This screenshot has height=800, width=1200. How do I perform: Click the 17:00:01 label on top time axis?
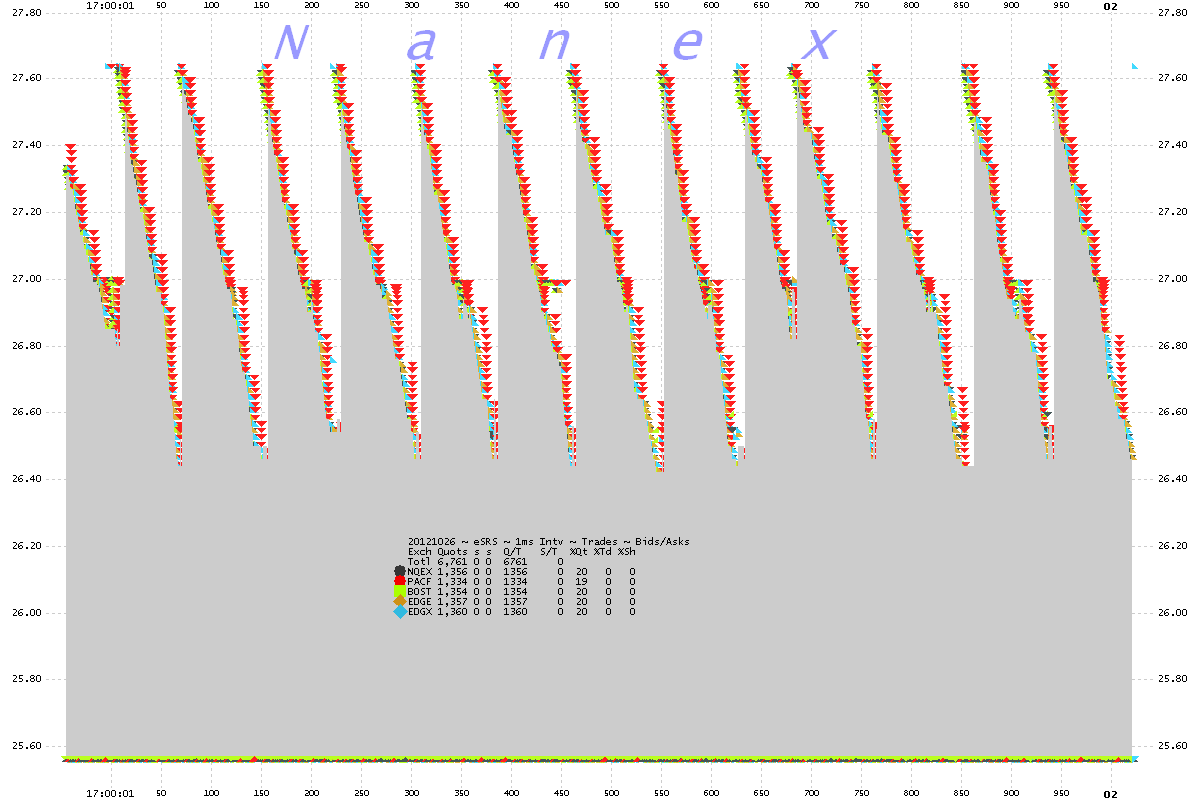111,6
